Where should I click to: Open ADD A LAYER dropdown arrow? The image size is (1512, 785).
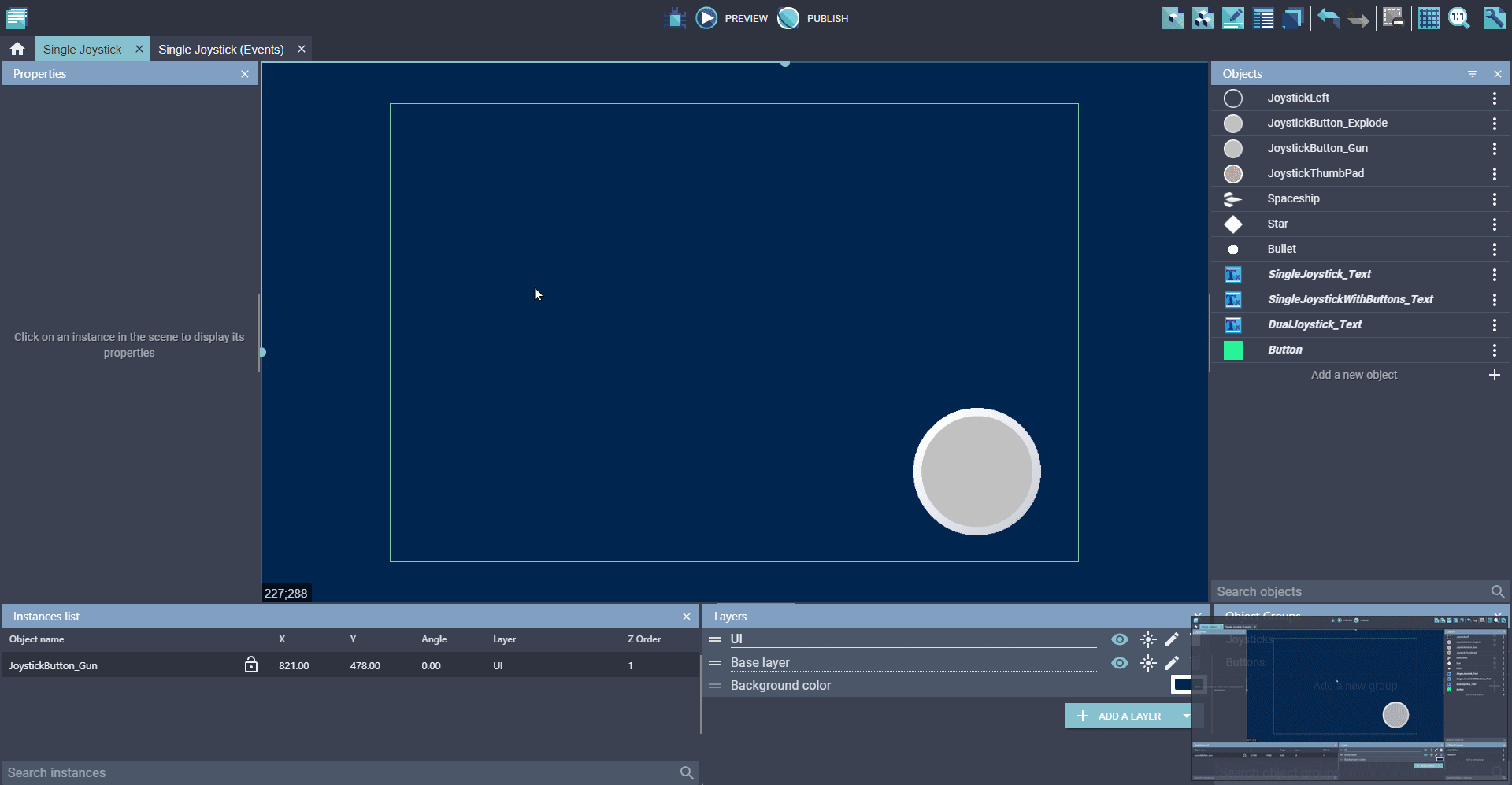click(1185, 716)
